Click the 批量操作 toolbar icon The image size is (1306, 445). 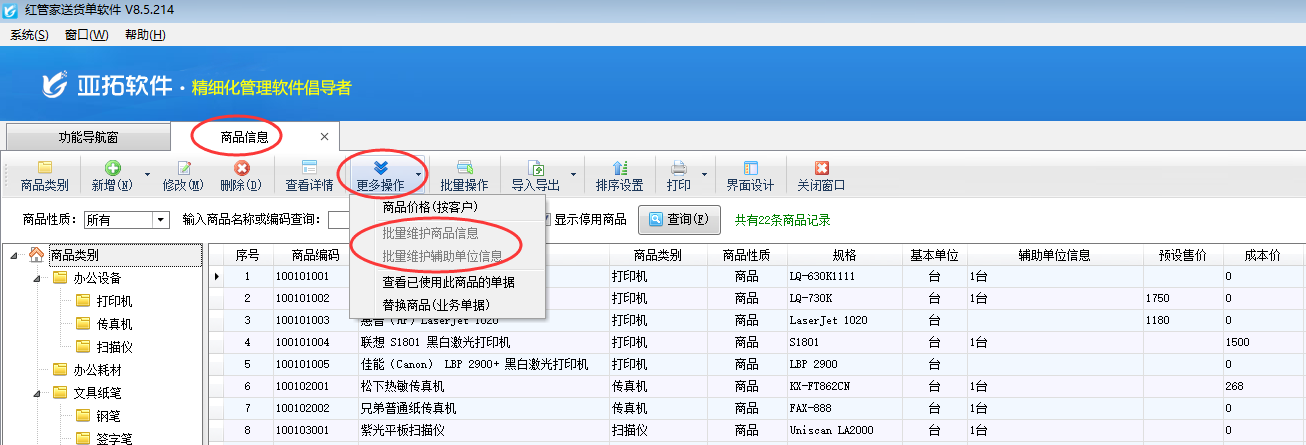tap(464, 175)
